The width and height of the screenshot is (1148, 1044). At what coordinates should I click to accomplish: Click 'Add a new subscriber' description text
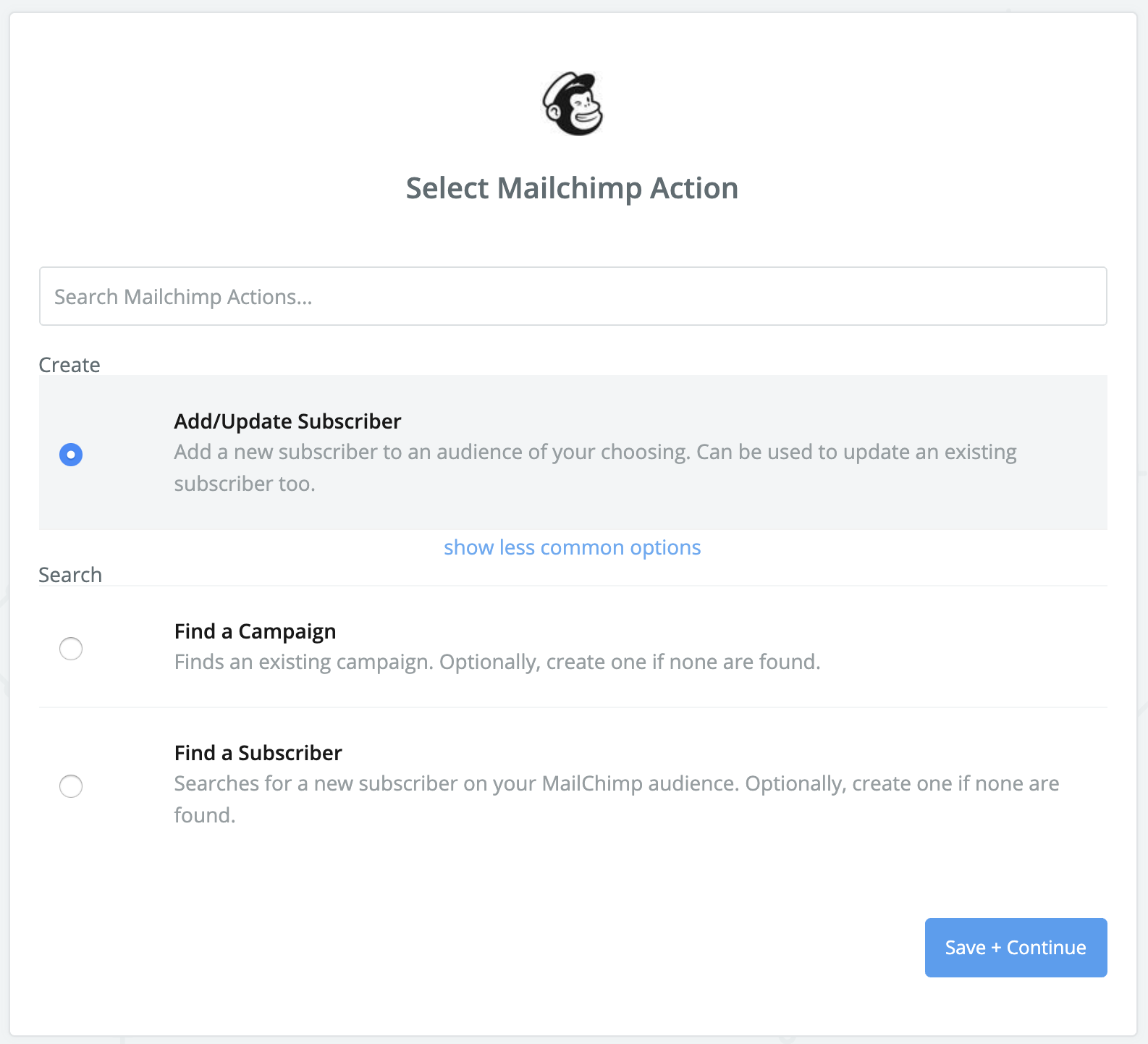click(595, 468)
